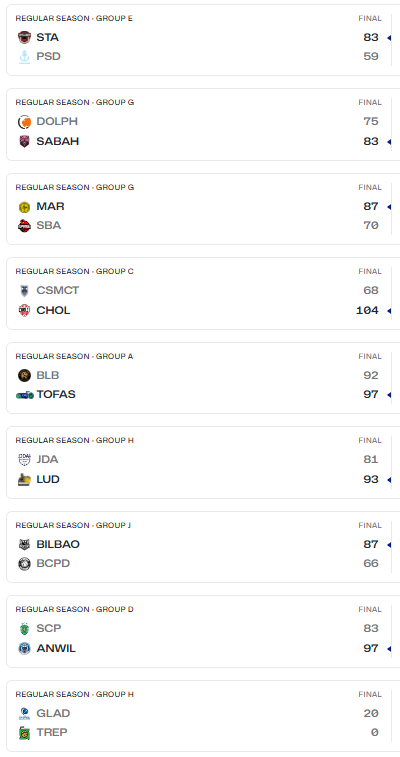The image size is (400, 757).
Task: Select the CHOL team name
Action: 53,310
